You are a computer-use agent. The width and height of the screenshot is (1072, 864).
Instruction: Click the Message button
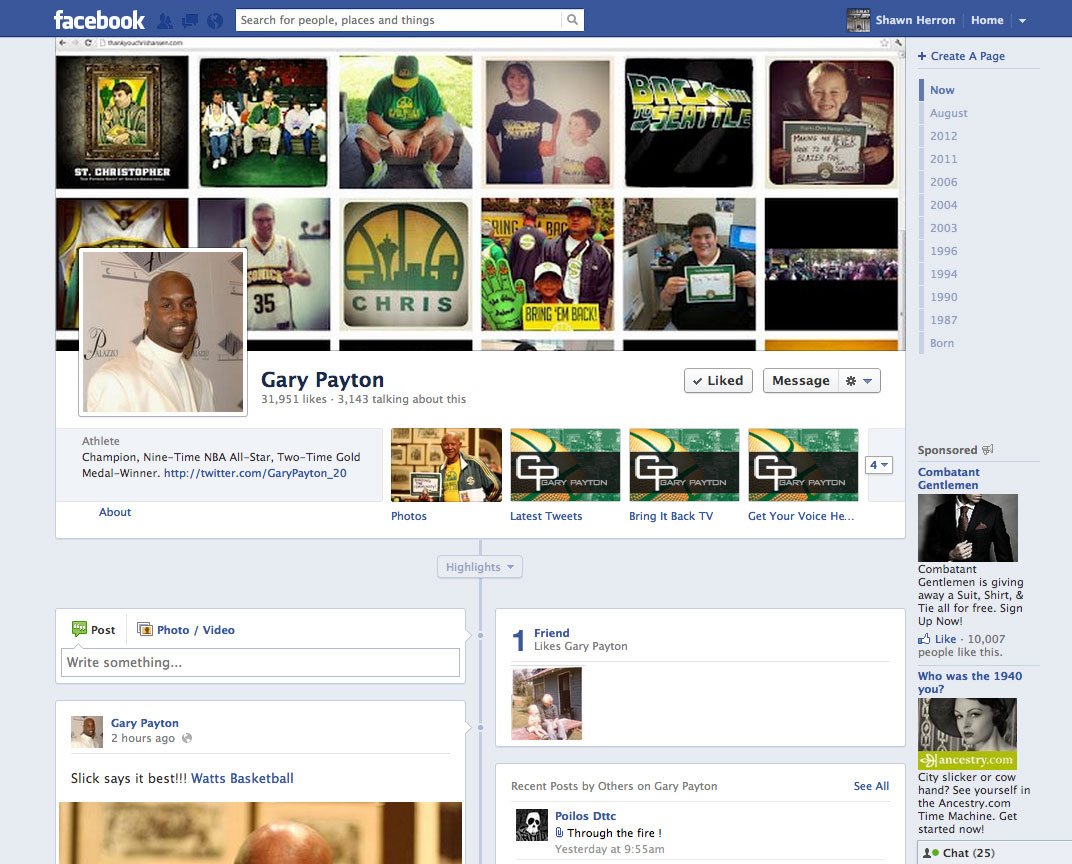pos(801,381)
